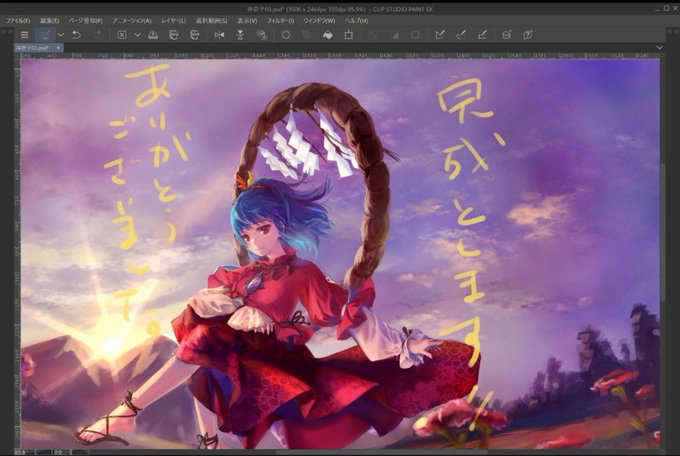This screenshot has height=456, width=680.
Task: Activate the Scale/Rotate transform icon
Action: click(x=349, y=35)
